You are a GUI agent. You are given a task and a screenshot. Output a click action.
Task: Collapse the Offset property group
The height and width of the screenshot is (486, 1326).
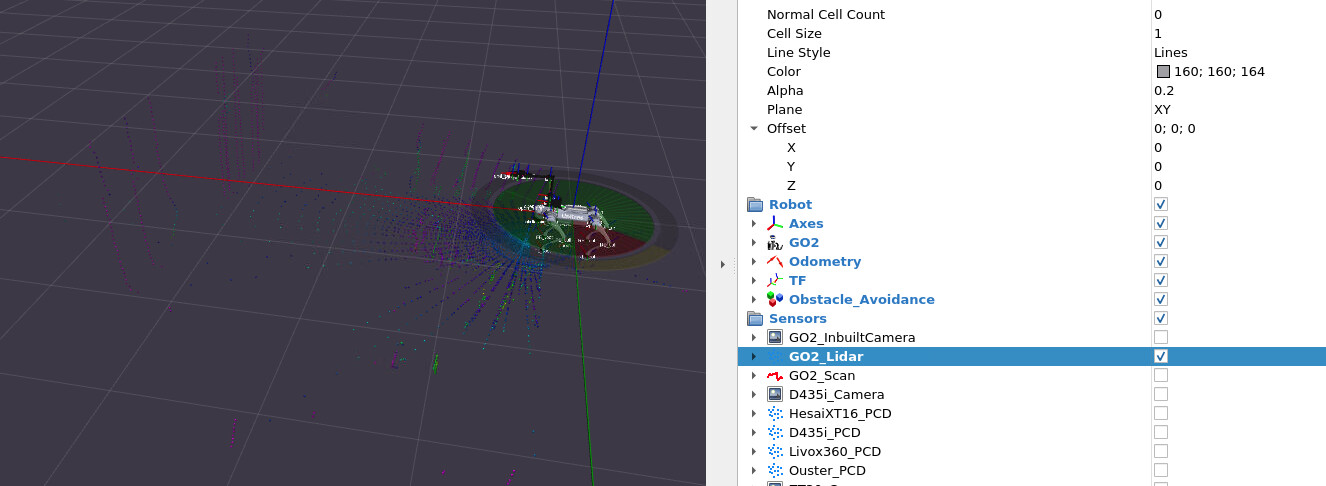point(754,129)
